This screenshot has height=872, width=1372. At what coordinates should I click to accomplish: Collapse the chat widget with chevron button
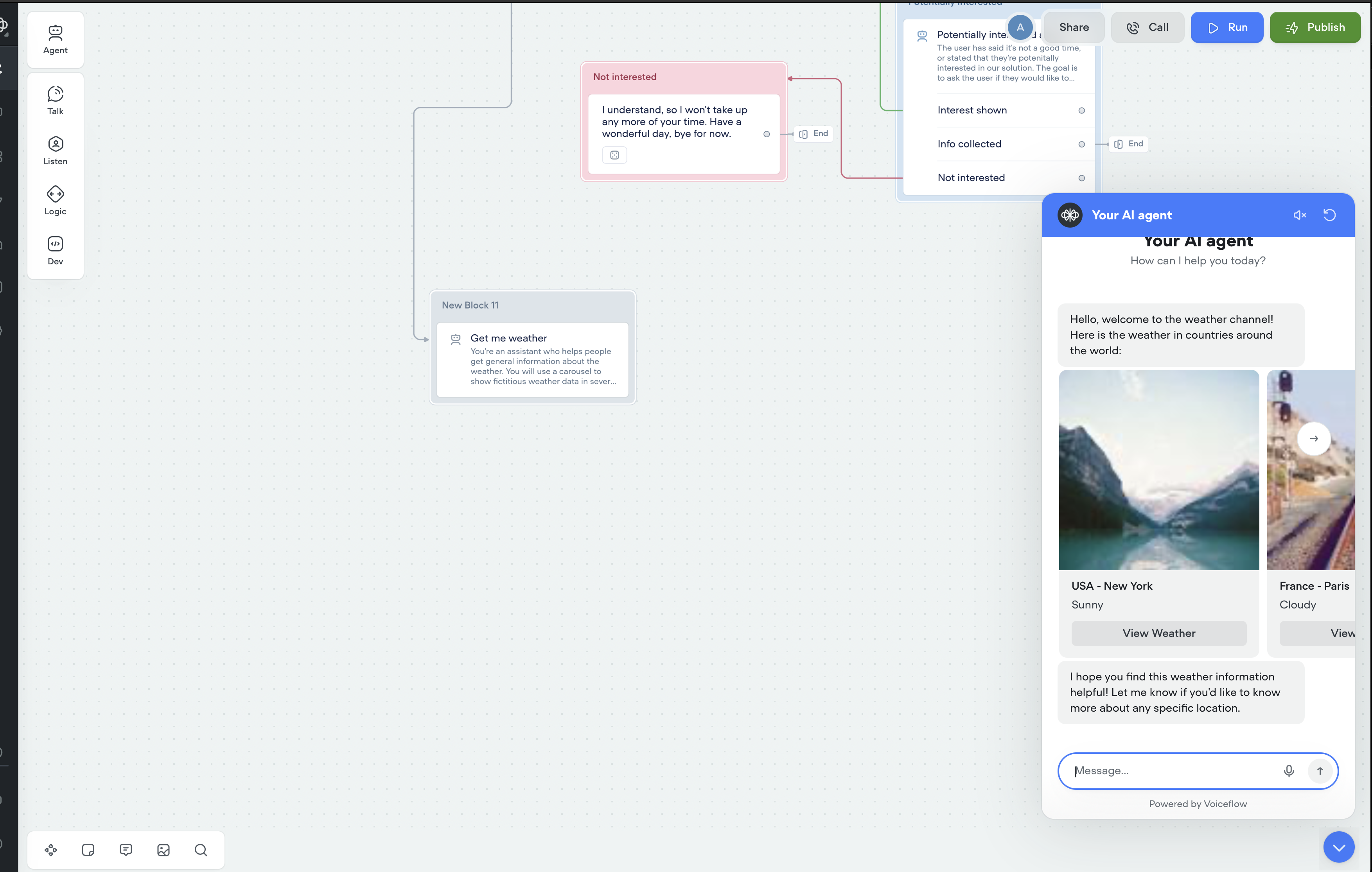pyautogui.click(x=1338, y=847)
